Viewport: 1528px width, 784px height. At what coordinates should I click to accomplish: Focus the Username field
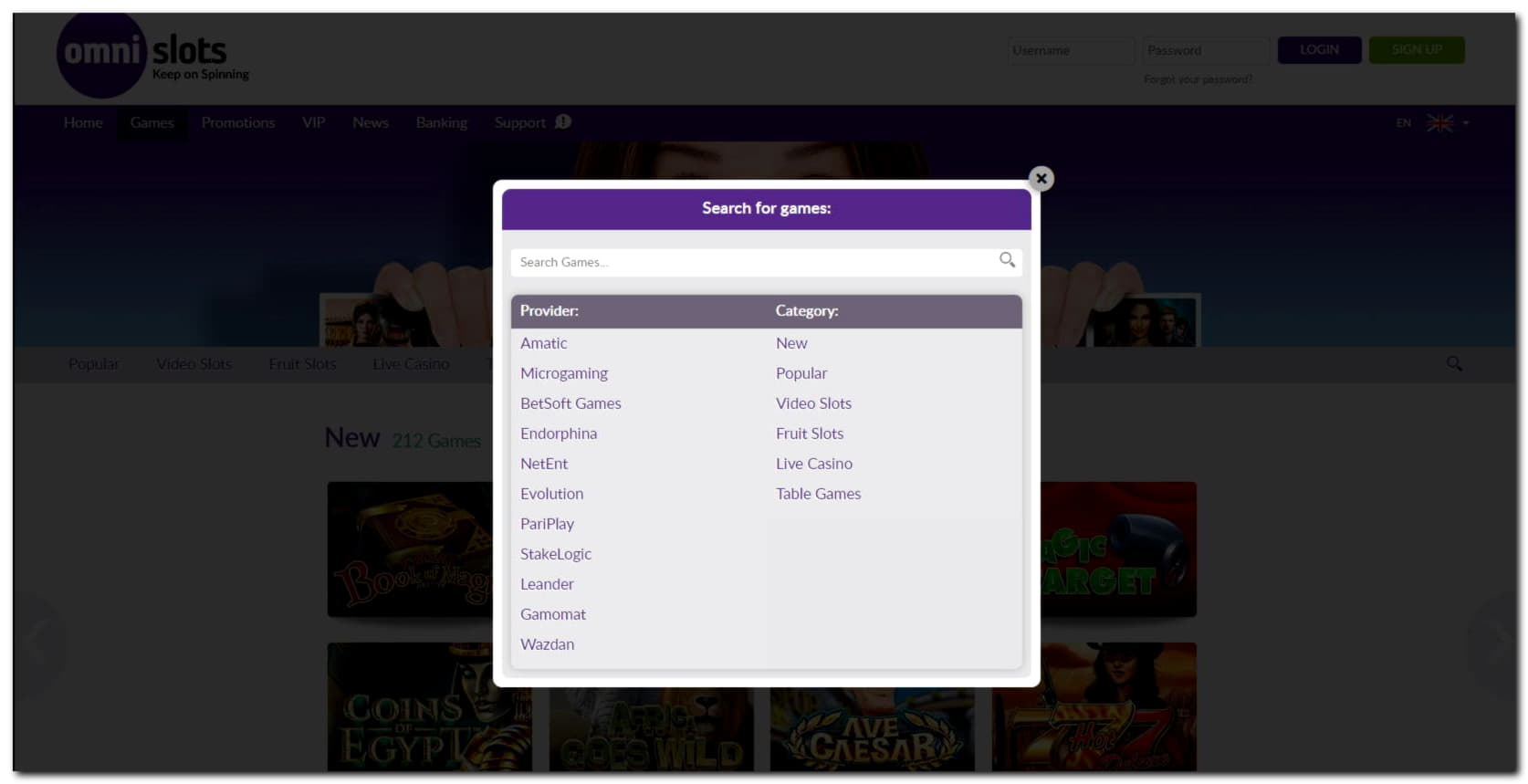coord(1071,50)
